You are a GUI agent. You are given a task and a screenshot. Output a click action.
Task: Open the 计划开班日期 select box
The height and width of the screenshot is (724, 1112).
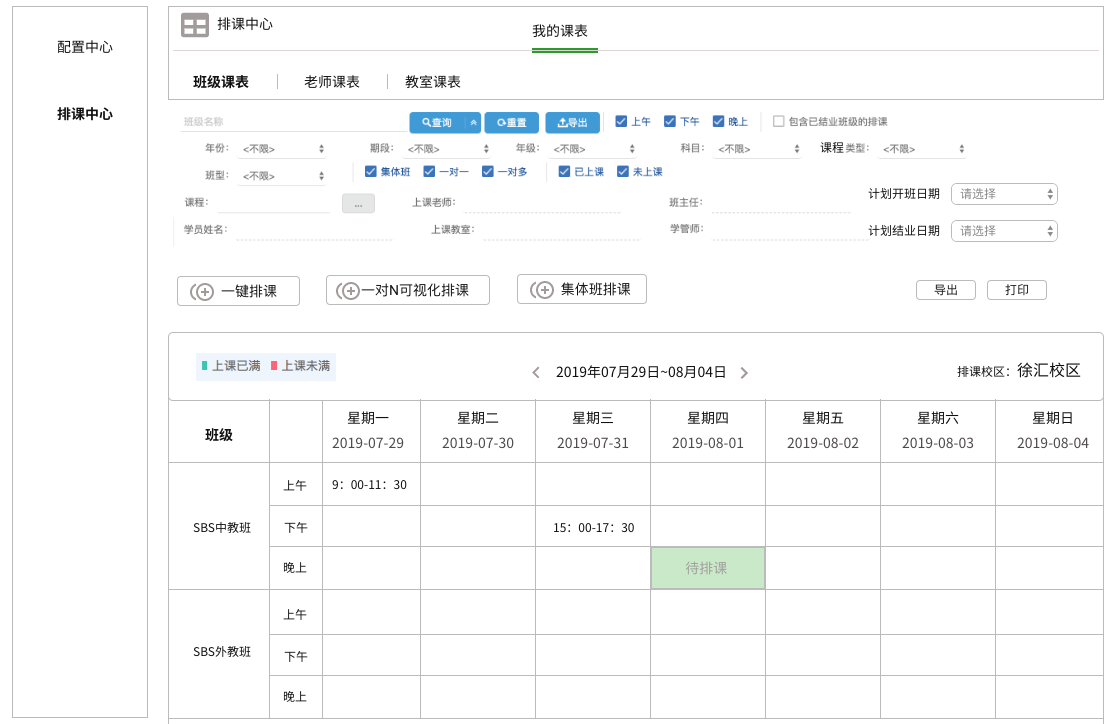point(1004,194)
